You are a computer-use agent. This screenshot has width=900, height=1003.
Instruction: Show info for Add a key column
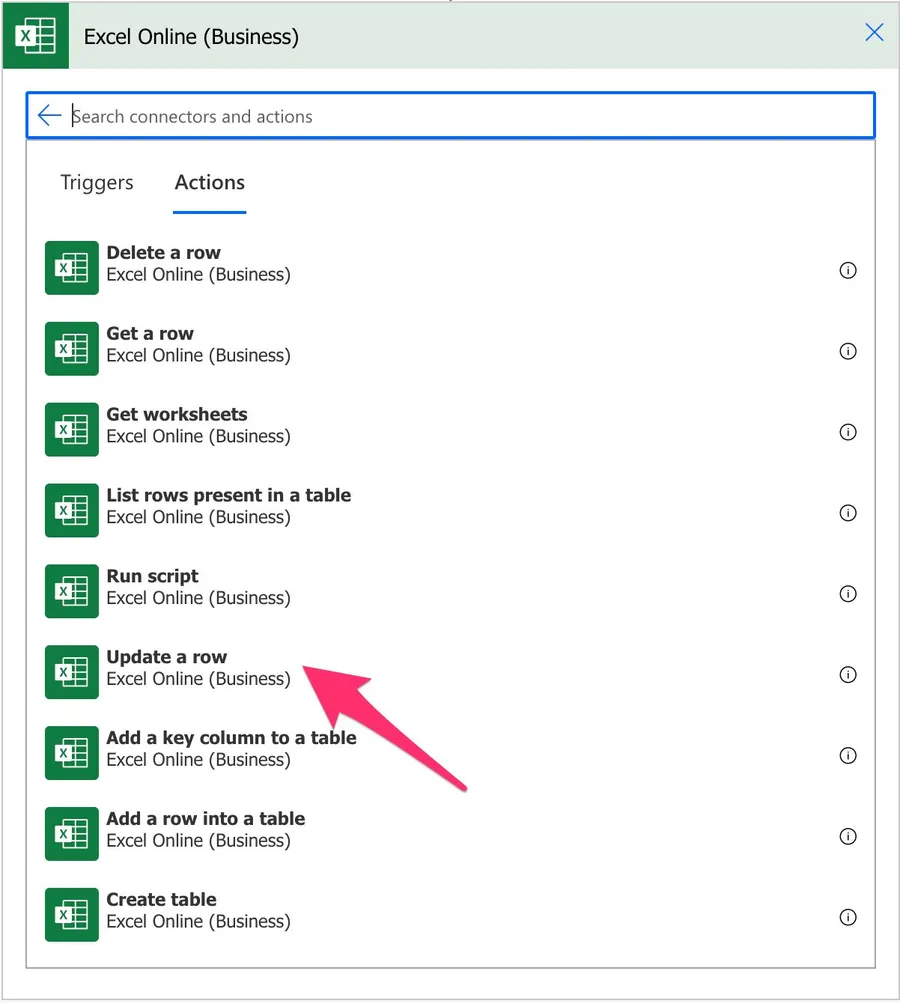848,756
